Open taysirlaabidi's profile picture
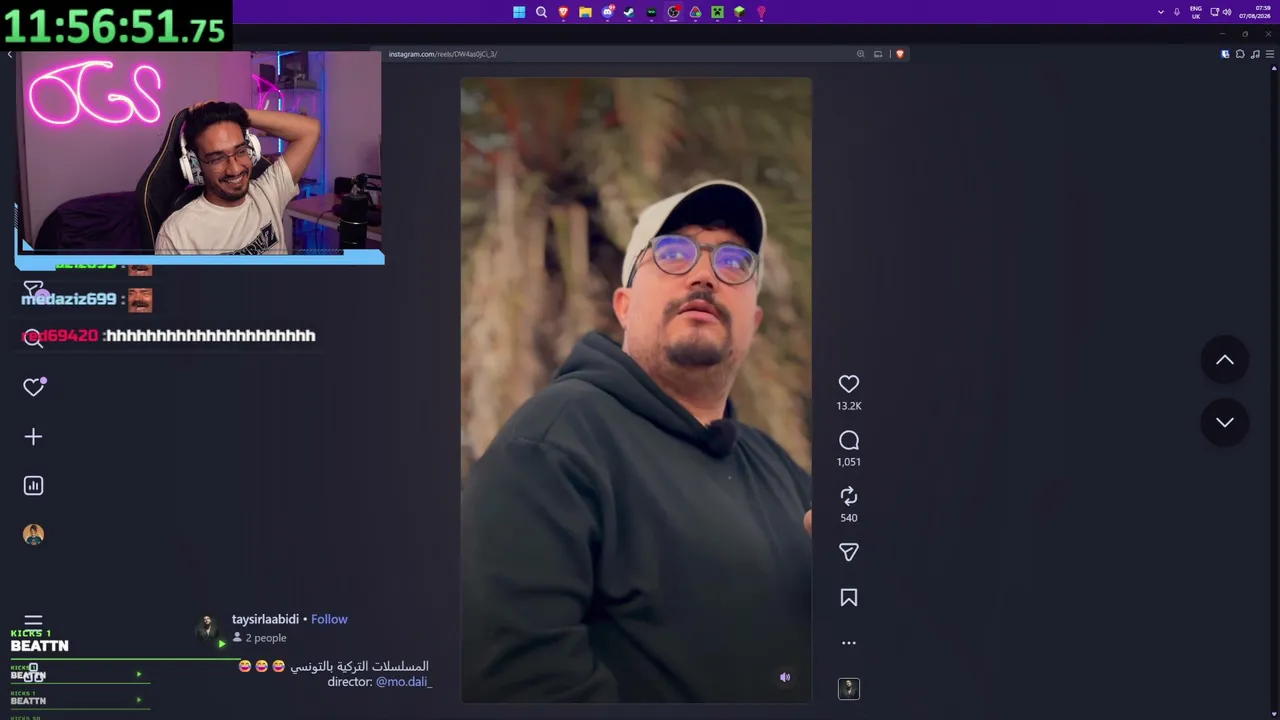Viewport: 1280px width, 720px height. pos(208,628)
